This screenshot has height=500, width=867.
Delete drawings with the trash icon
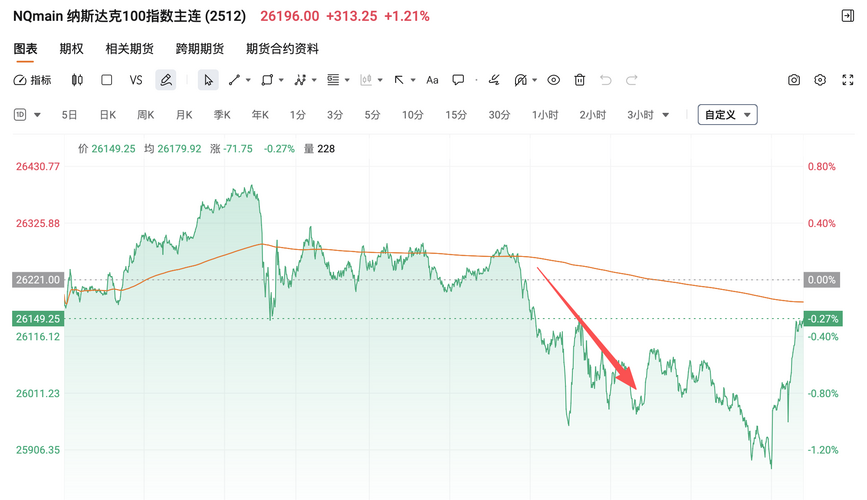click(x=580, y=80)
